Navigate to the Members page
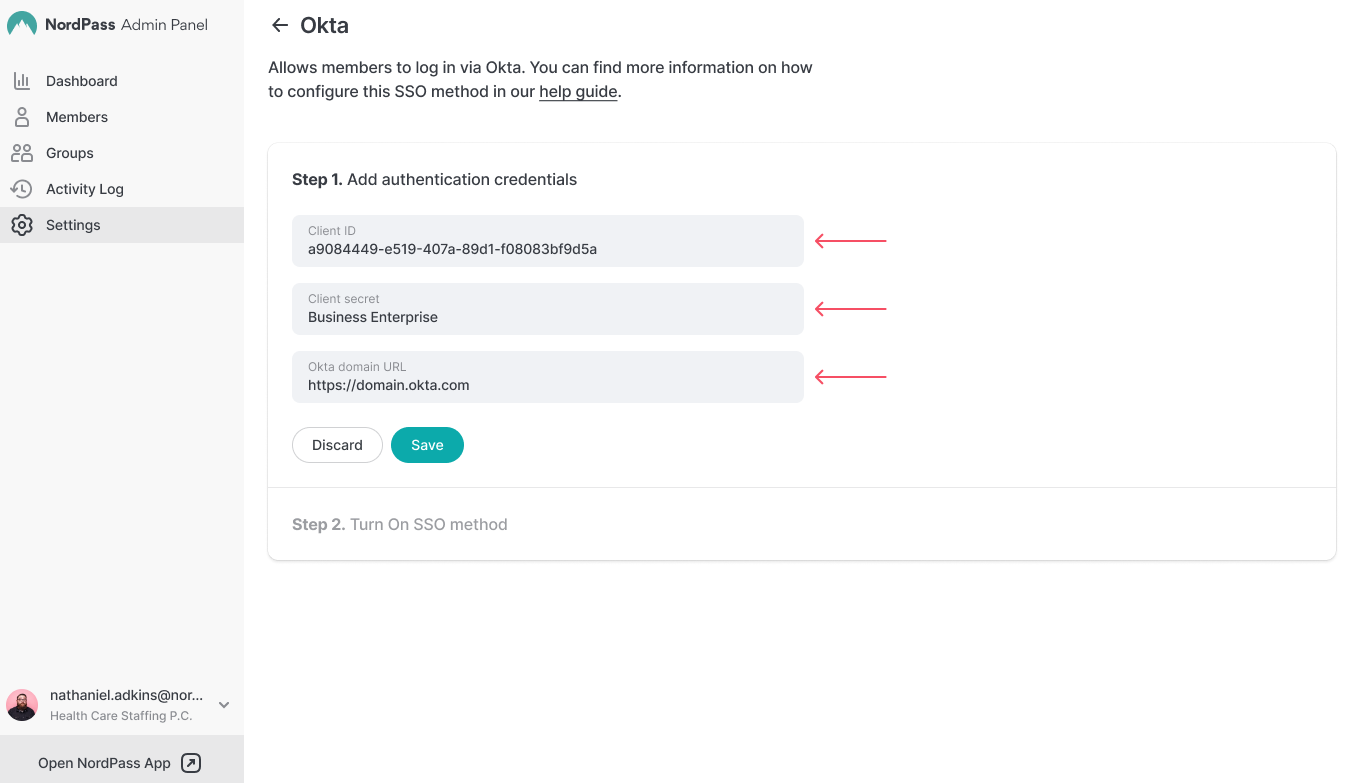Image resolution: width=1355 pixels, height=783 pixels. (x=77, y=117)
